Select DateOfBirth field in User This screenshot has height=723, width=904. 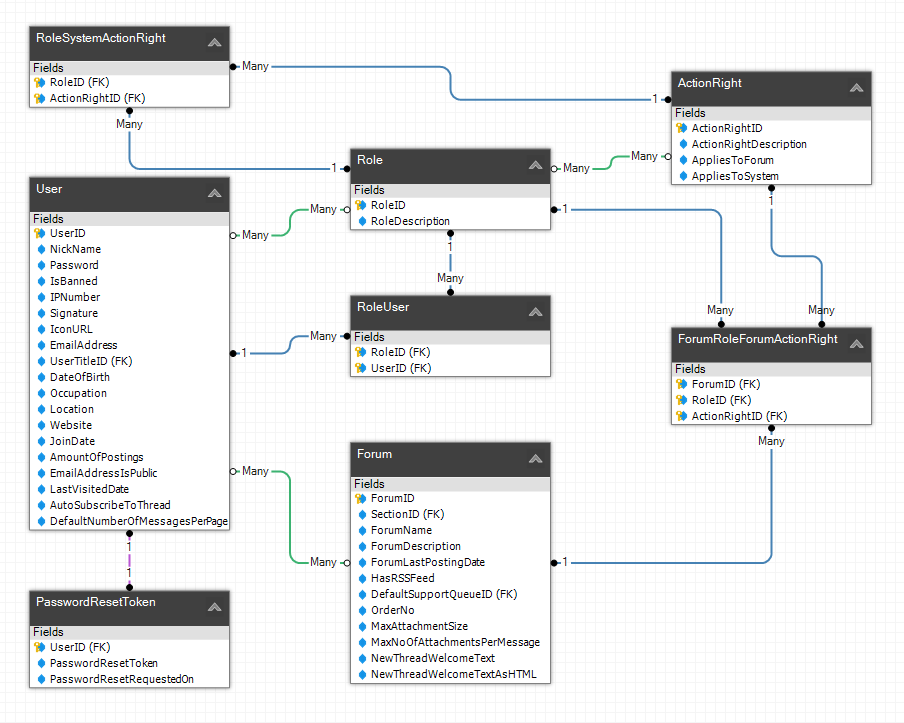pyautogui.click(x=129, y=377)
